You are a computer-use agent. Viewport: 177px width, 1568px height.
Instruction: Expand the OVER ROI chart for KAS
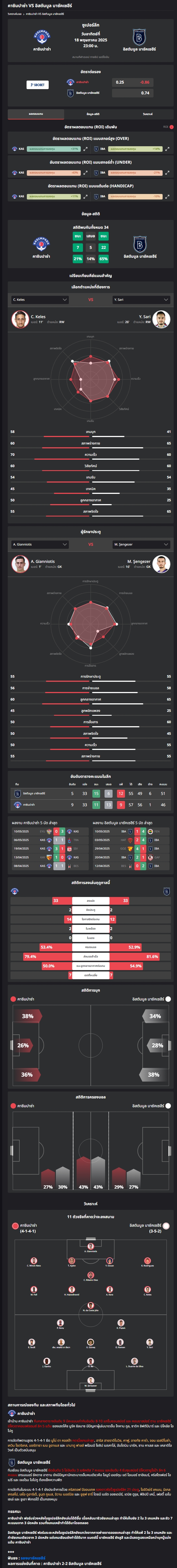tap(85, 148)
